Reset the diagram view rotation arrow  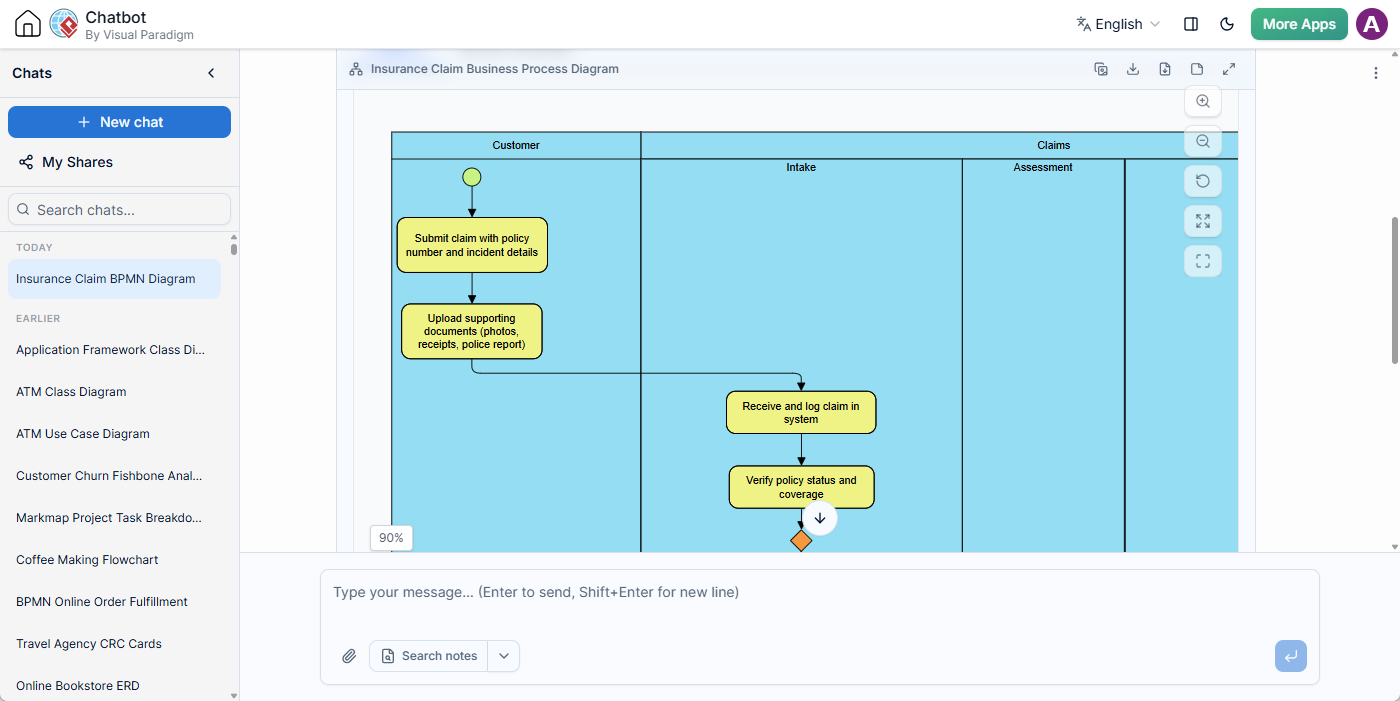point(1203,181)
